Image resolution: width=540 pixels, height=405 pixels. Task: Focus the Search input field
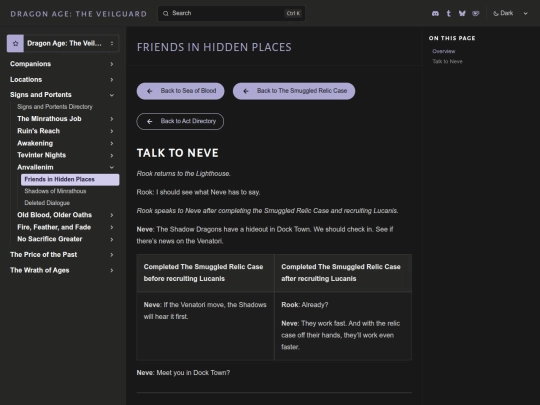pyautogui.click(x=231, y=13)
